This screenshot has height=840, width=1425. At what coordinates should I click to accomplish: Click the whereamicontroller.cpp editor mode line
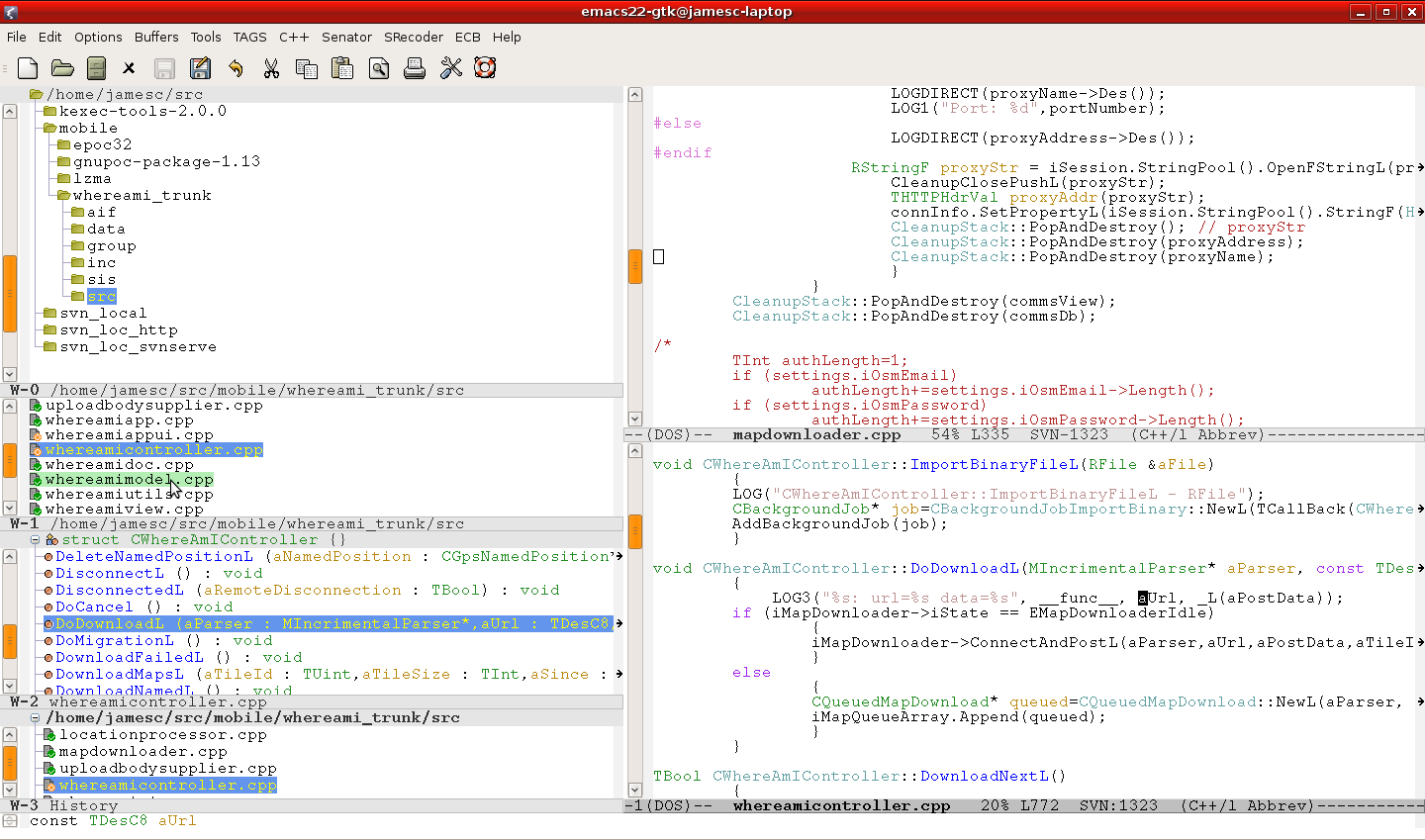click(1024, 805)
